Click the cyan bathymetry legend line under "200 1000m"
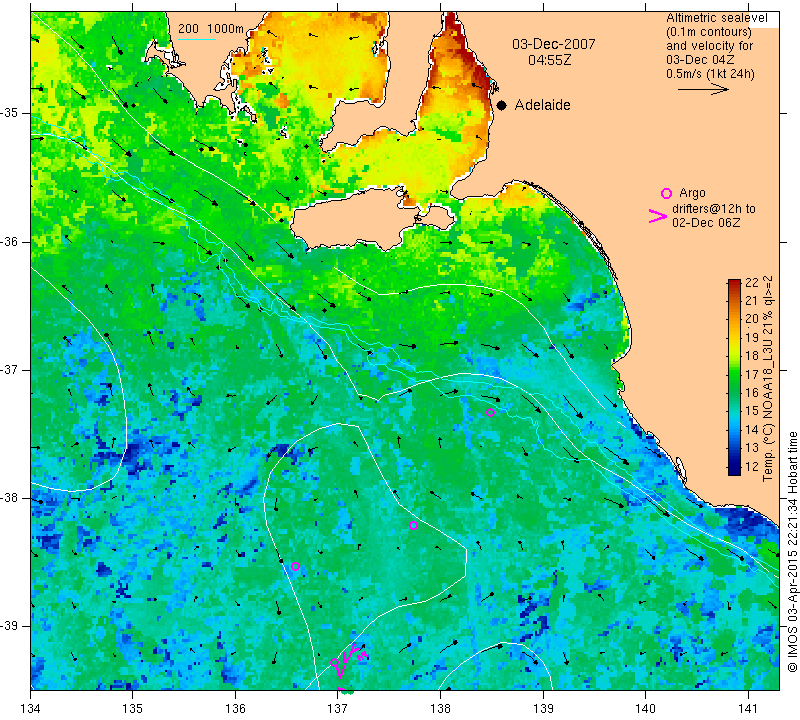Viewport: 800px width, 720px height. pyautogui.click(x=197, y=39)
